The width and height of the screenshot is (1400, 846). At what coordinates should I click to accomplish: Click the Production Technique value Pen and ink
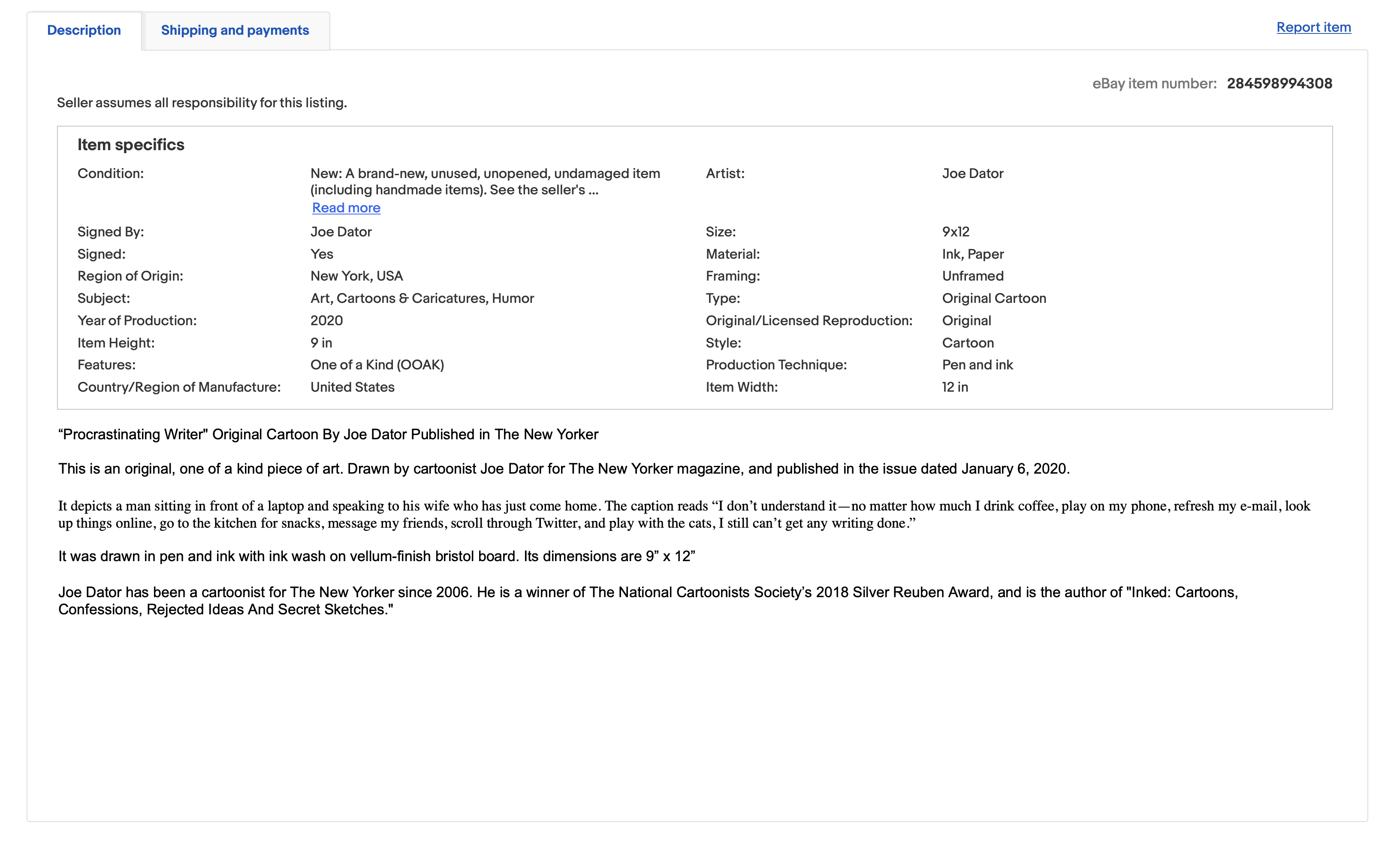(x=977, y=365)
